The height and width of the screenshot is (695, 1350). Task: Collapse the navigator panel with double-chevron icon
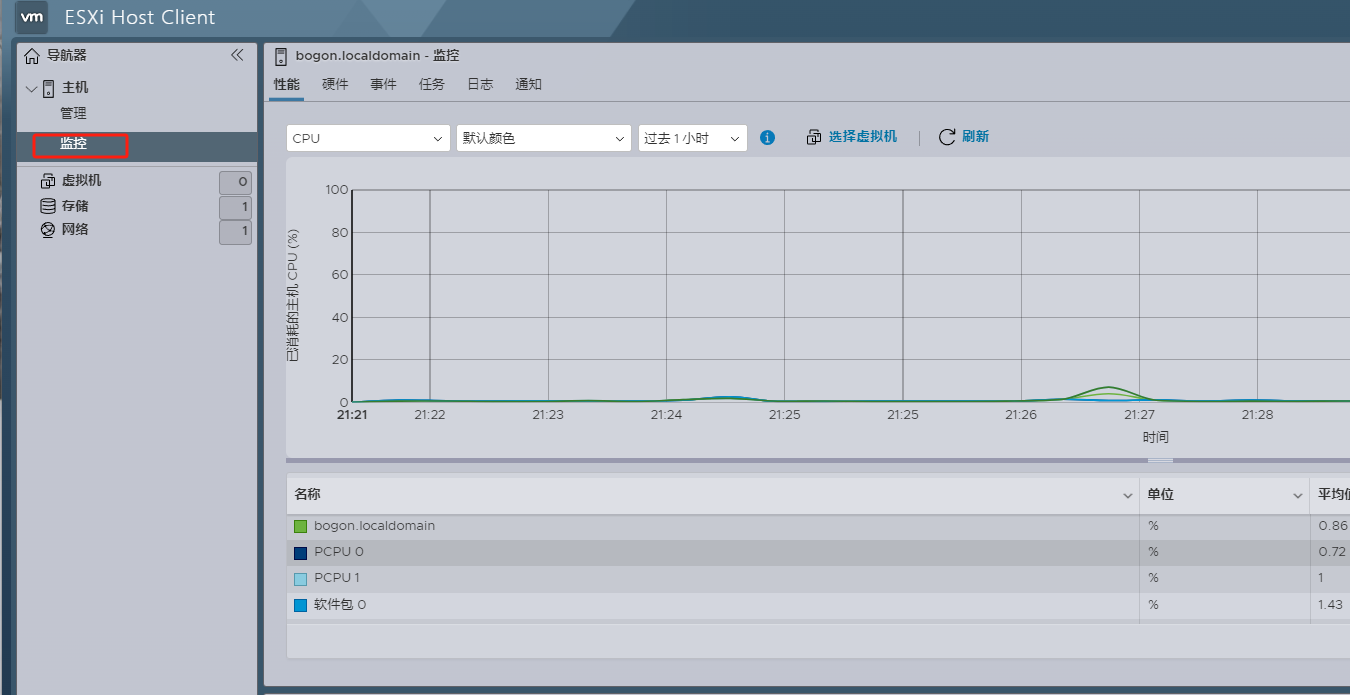(x=237, y=55)
